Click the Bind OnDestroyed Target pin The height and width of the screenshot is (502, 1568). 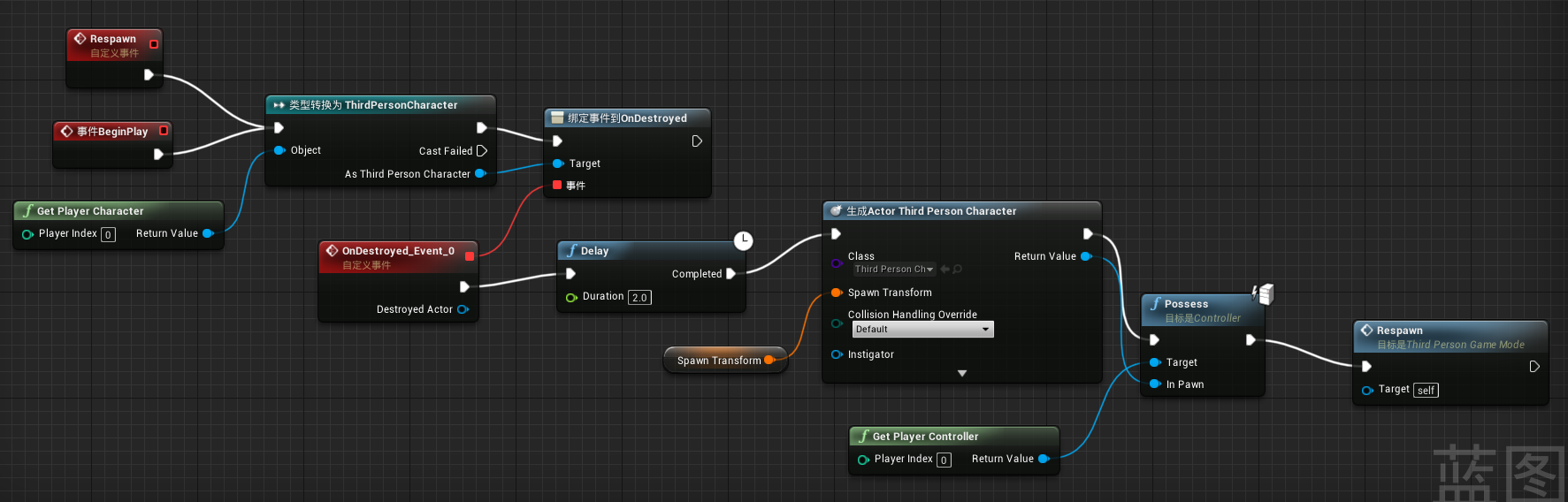pyautogui.click(x=558, y=164)
